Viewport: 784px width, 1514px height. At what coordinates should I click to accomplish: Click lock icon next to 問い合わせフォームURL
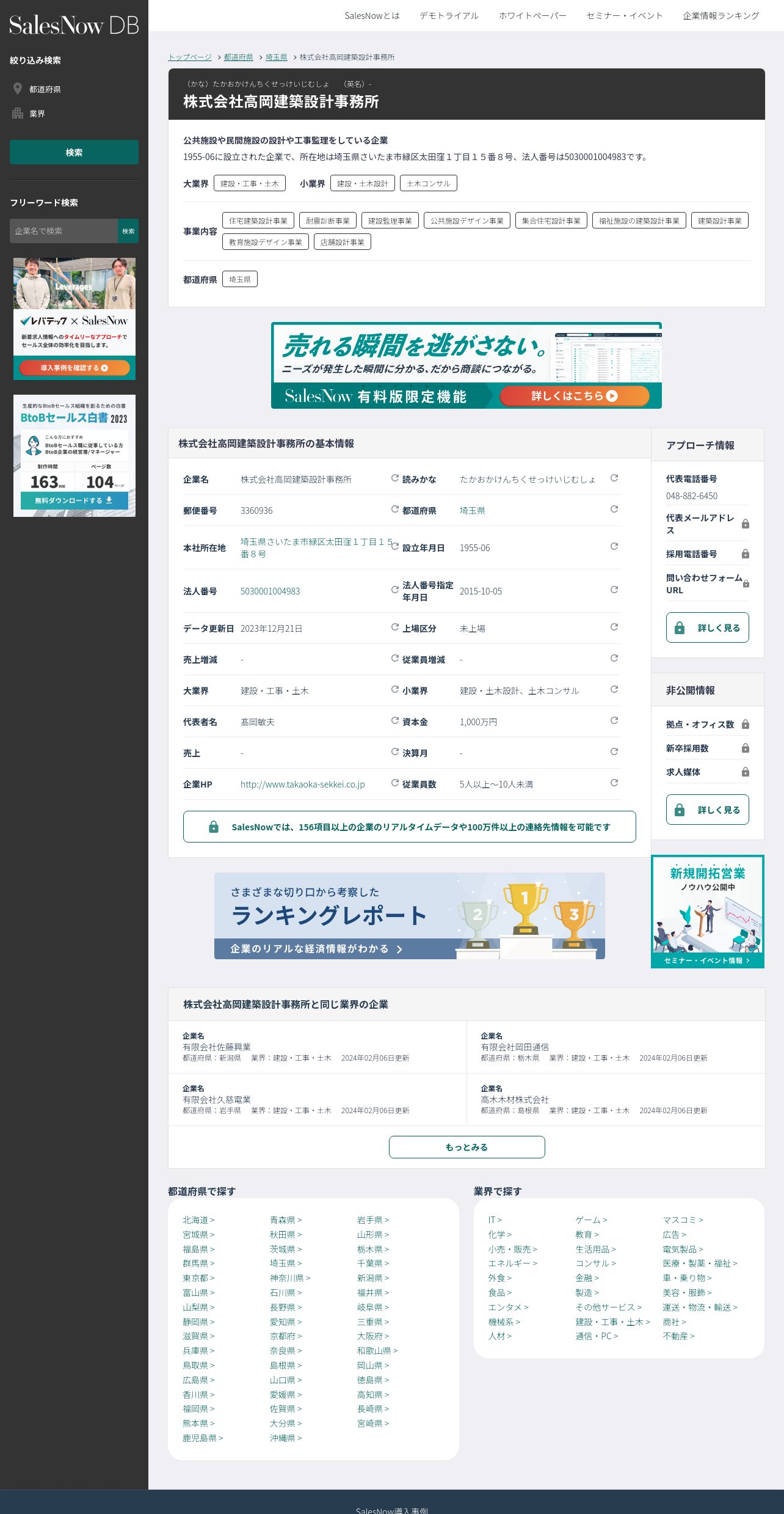click(x=746, y=583)
